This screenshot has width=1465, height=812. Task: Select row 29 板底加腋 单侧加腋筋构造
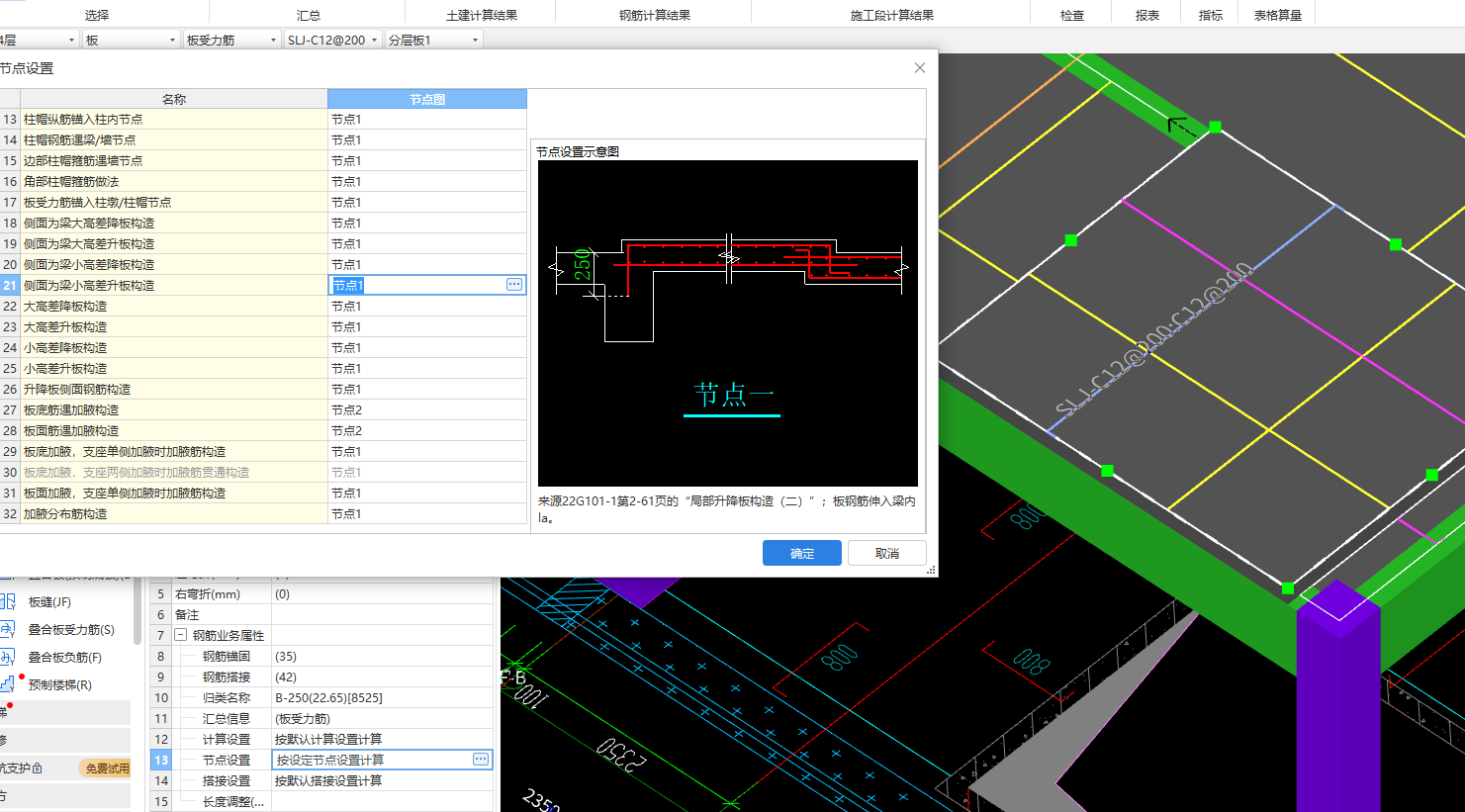174,451
